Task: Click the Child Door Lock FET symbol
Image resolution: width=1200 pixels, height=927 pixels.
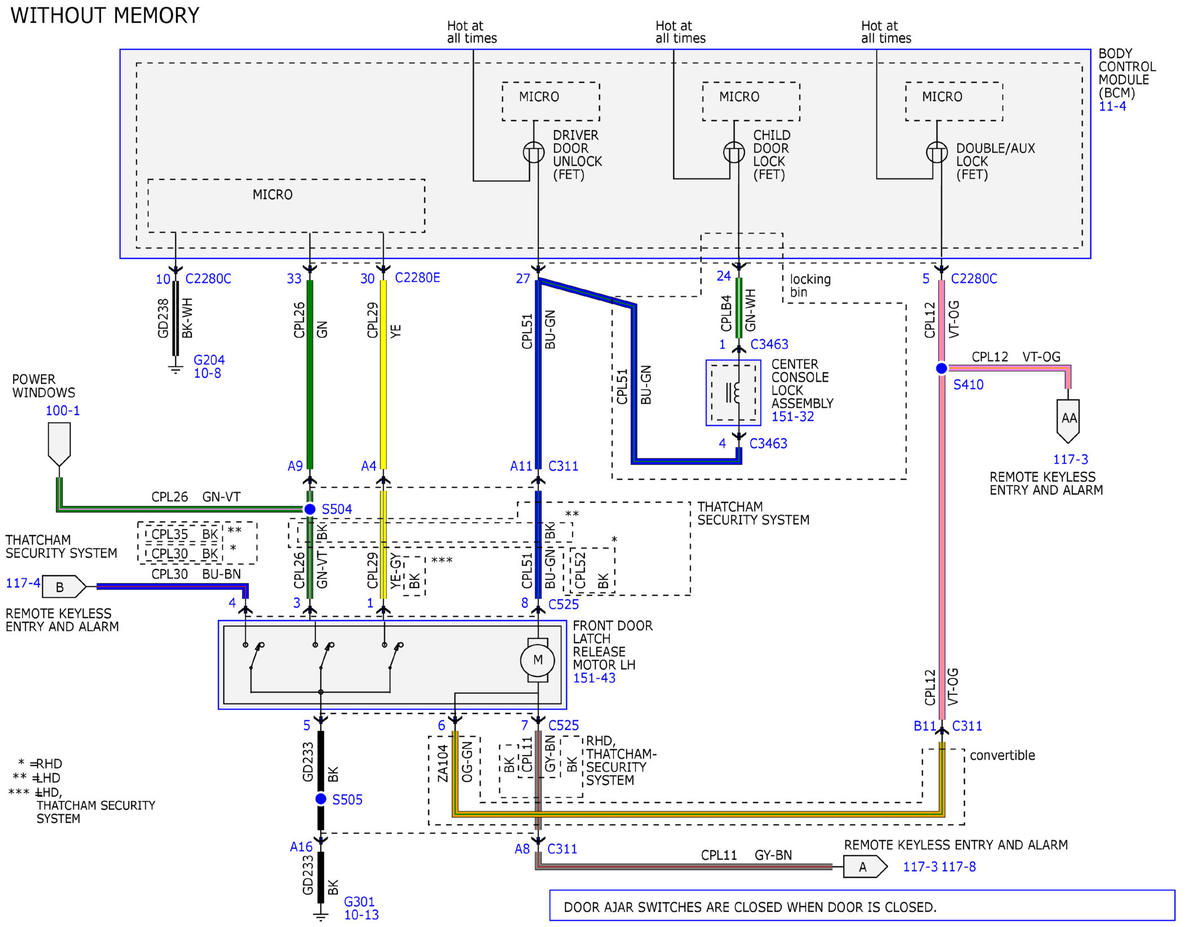Action: (x=734, y=152)
